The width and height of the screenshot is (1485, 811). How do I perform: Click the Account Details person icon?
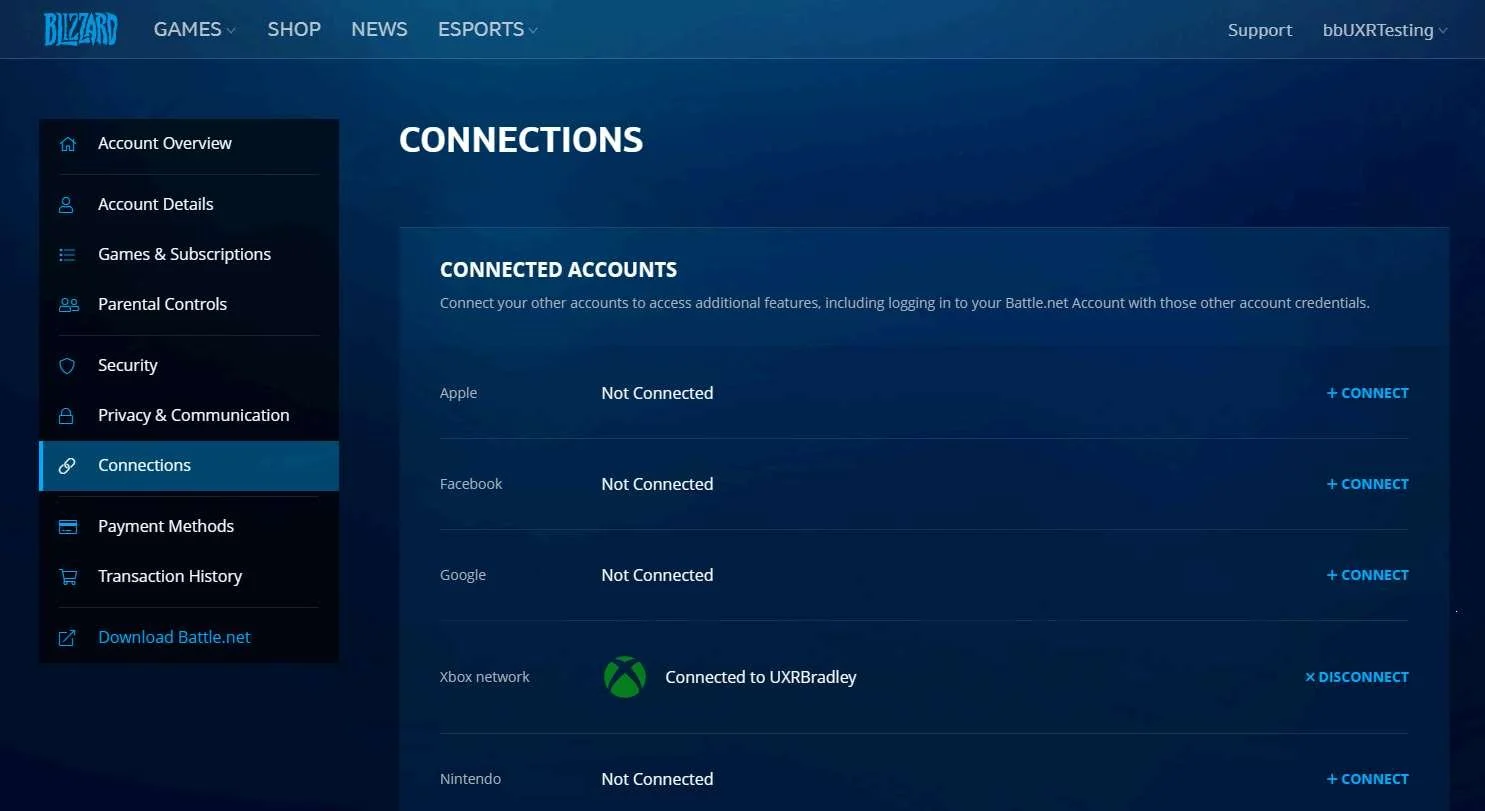click(67, 205)
